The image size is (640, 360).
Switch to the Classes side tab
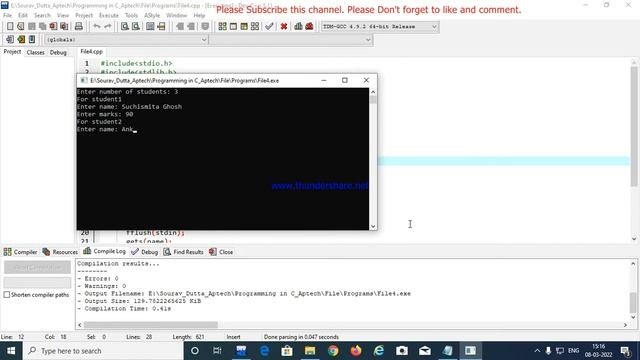36,52
